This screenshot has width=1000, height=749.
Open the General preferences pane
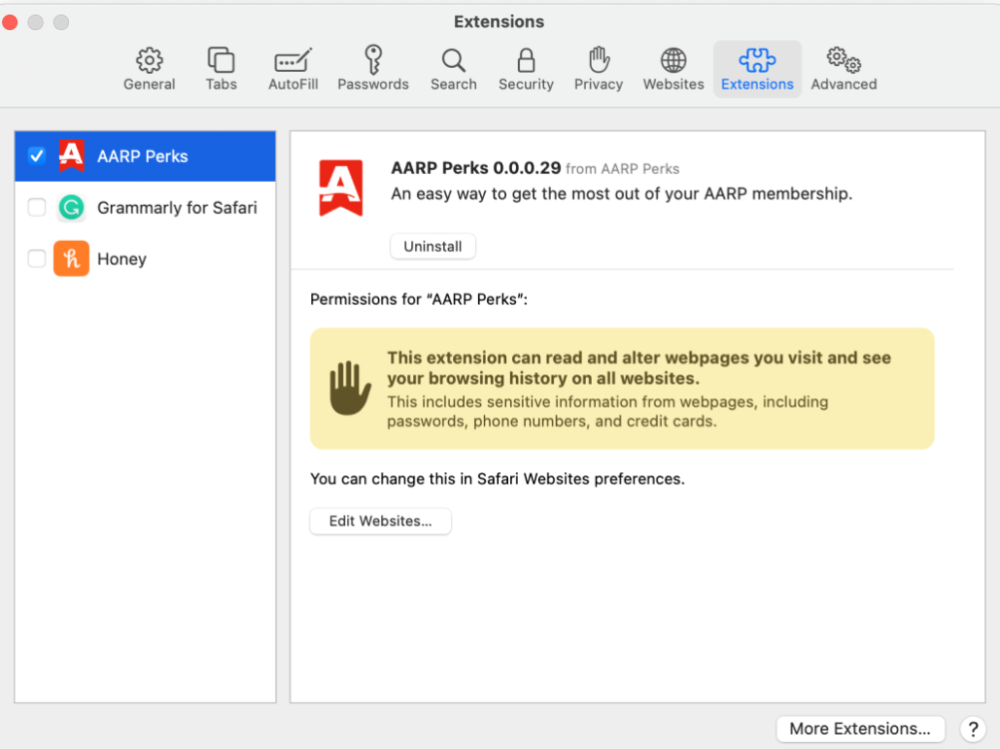[x=148, y=67]
